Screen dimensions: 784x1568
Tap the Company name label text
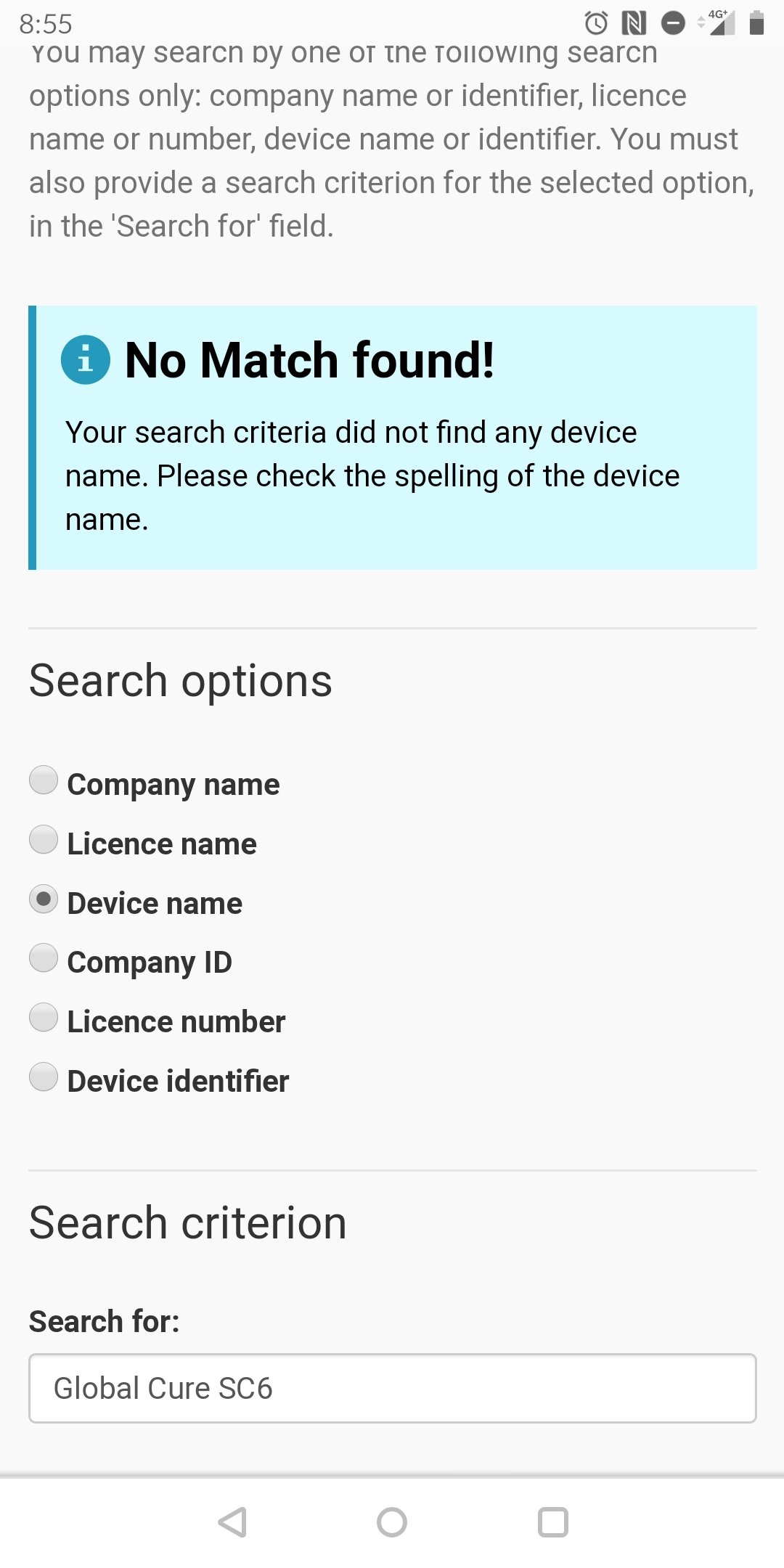point(173,785)
